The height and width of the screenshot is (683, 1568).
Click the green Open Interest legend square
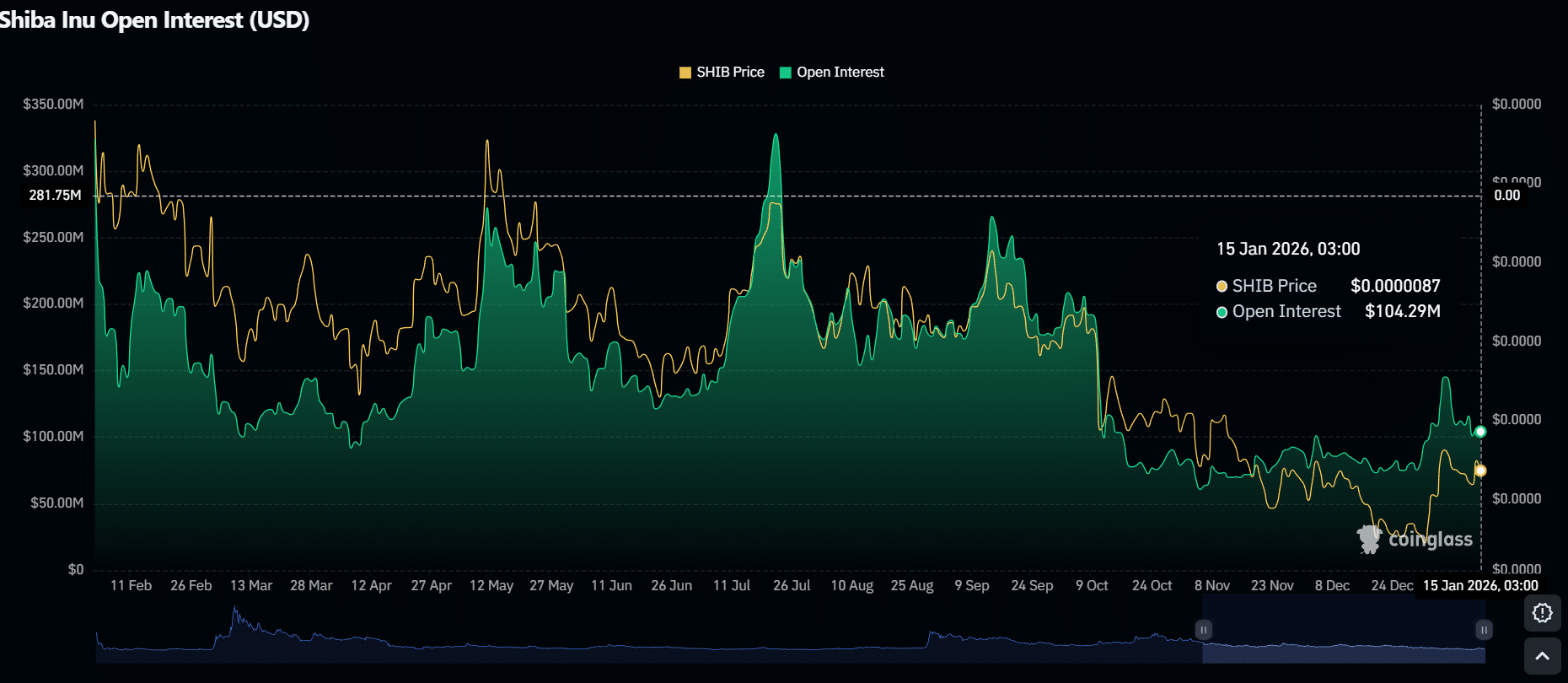point(786,73)
